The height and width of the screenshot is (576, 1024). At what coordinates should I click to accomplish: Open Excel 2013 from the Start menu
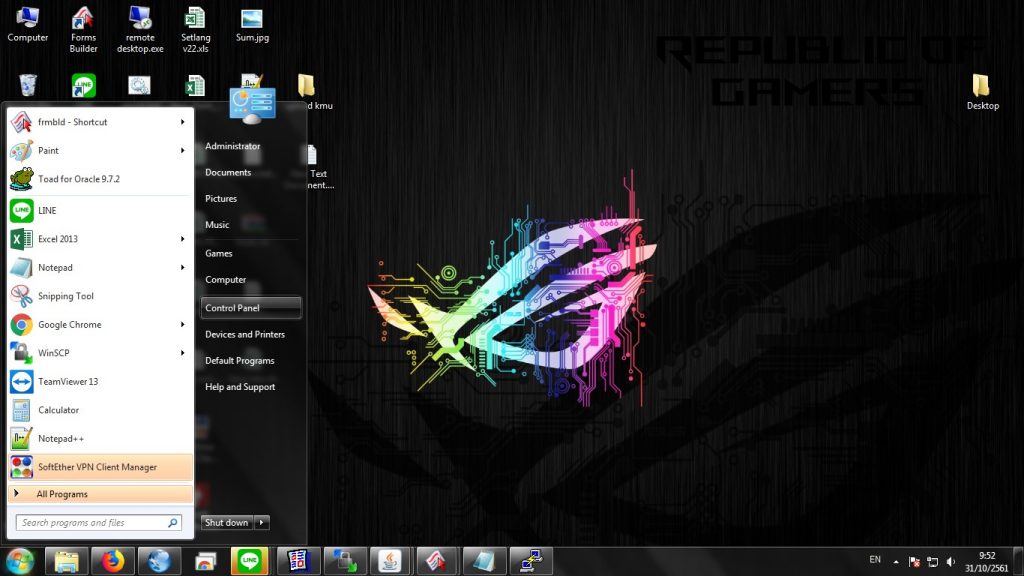[101, 239]
